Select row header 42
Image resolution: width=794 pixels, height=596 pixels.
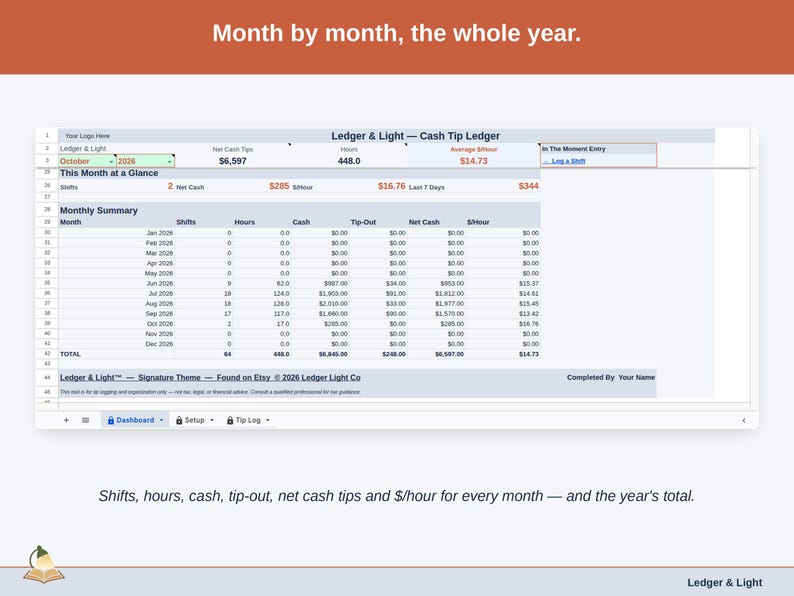[47, 354]
